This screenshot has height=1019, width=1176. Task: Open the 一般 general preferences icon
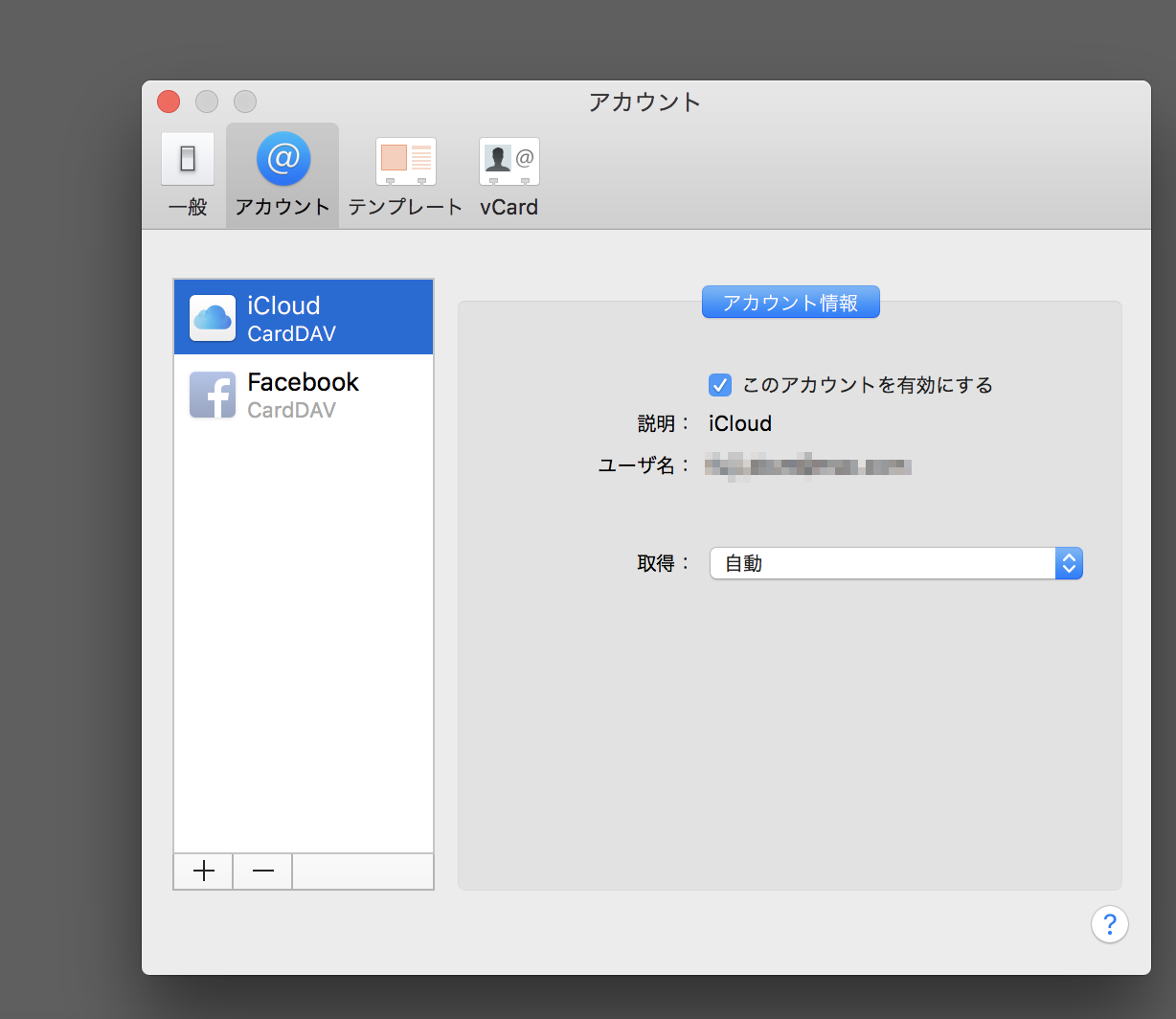pyautogui.click(x=188, y=159)
